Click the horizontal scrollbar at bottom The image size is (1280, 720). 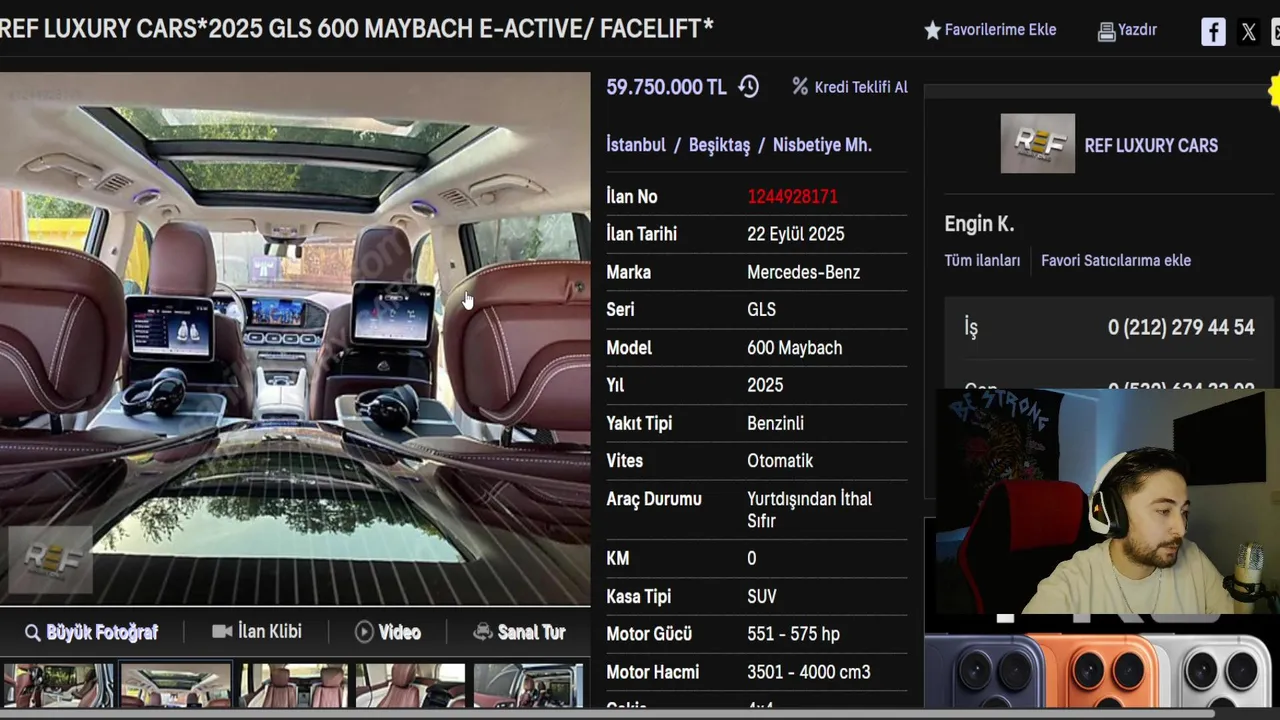pos(607,714)
